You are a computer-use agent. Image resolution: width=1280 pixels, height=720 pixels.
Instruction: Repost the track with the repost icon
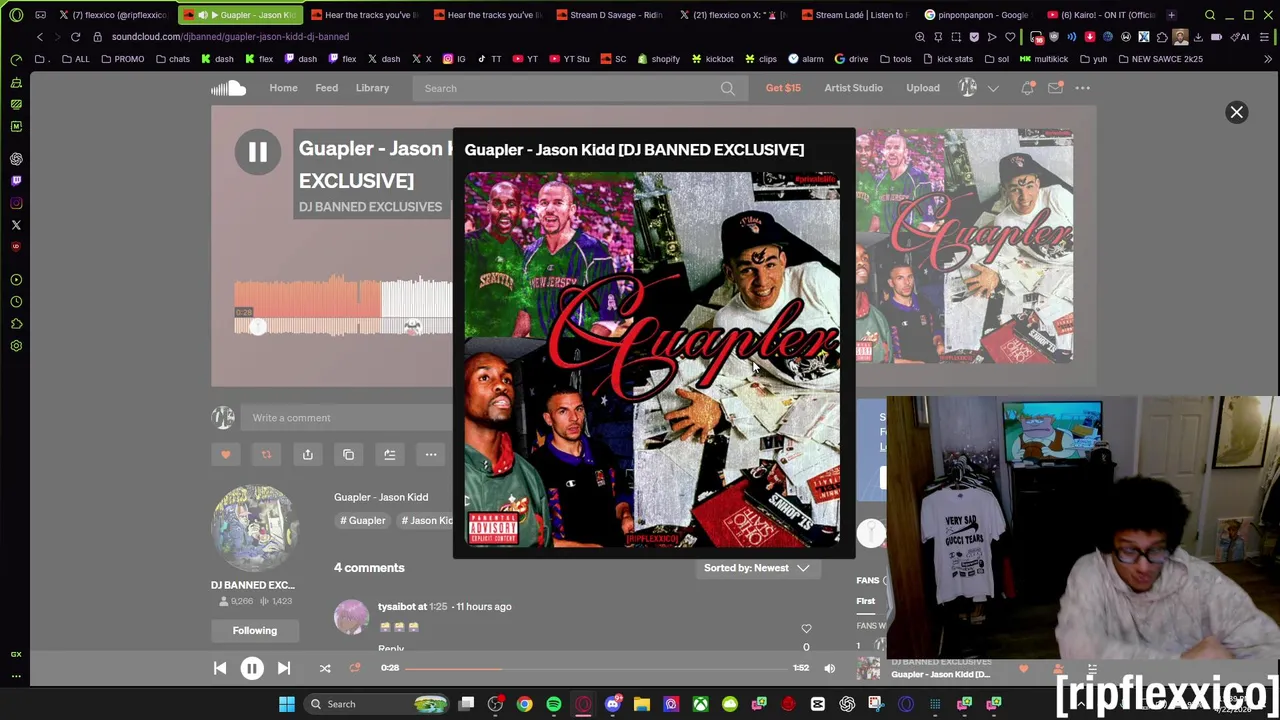[x=266, y=455]
